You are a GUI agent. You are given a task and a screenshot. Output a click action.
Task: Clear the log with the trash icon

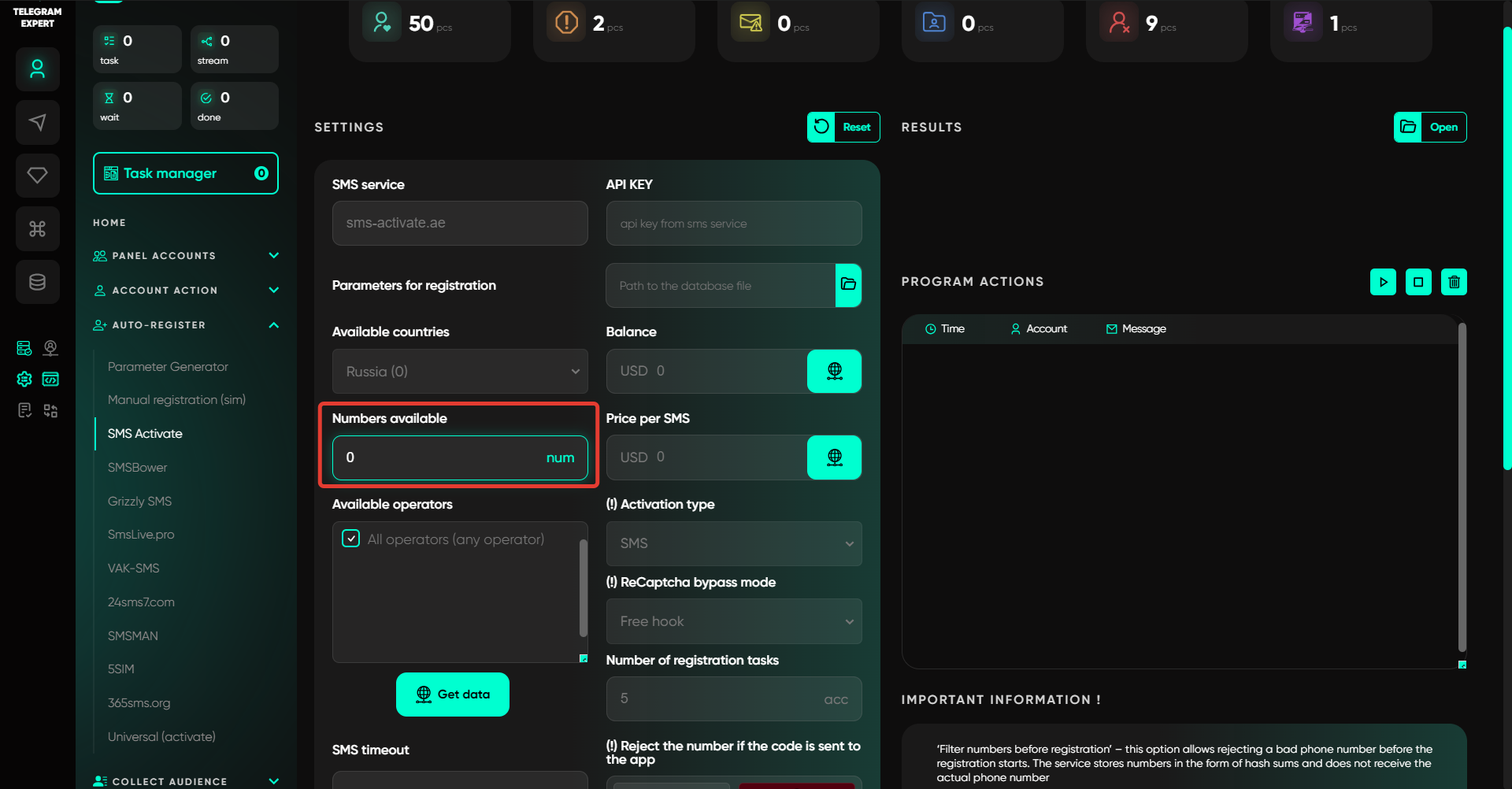click(1454, 282)
